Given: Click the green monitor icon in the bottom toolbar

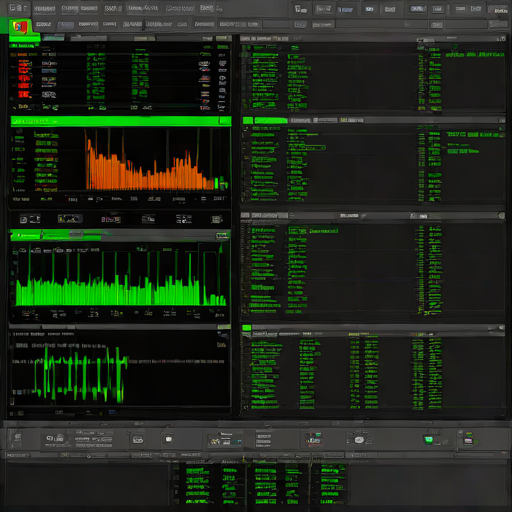Looking at the screenshot, I should click(x=429, y=440).
